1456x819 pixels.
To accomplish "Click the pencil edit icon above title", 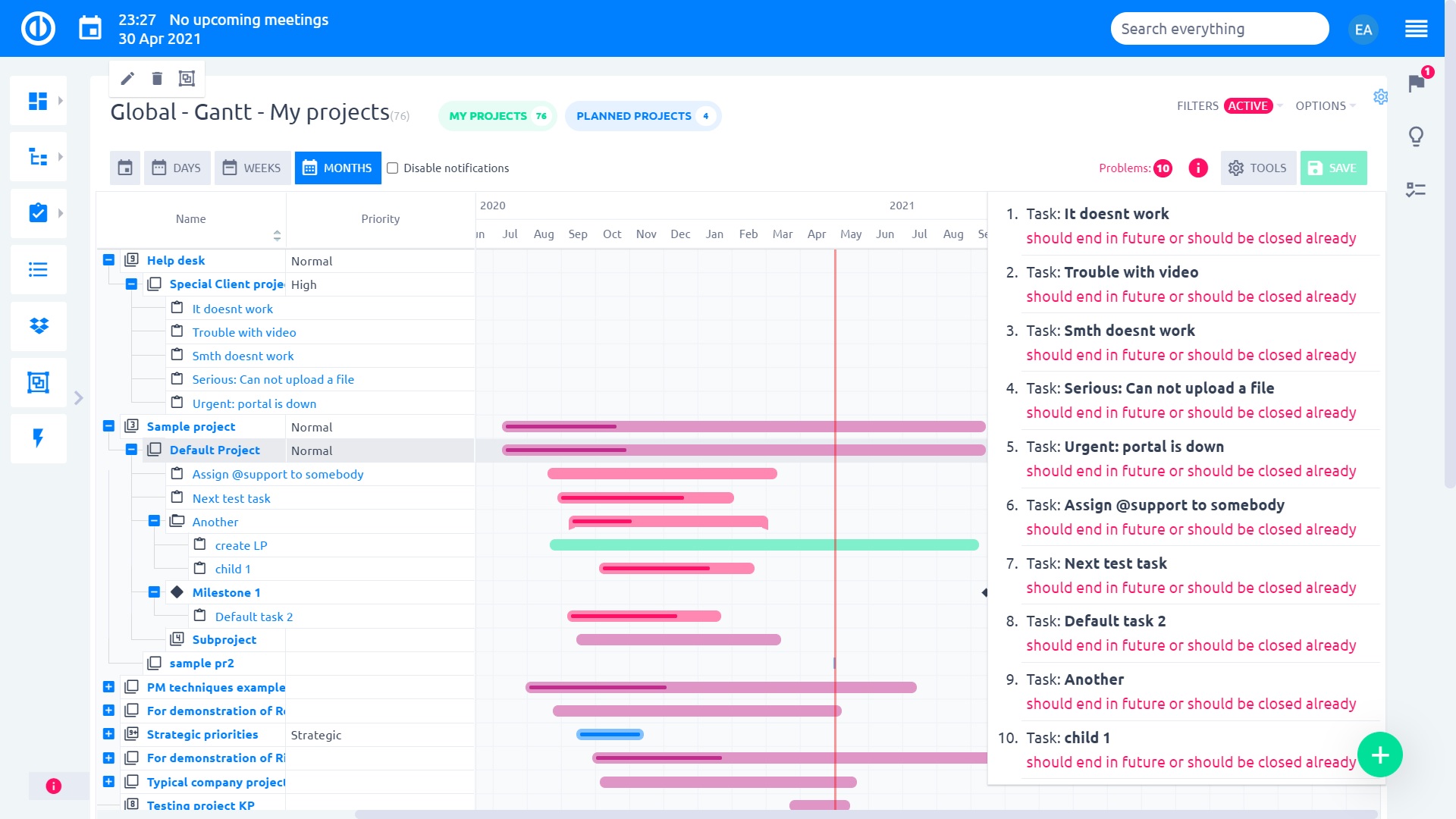I will pos(127,78).
